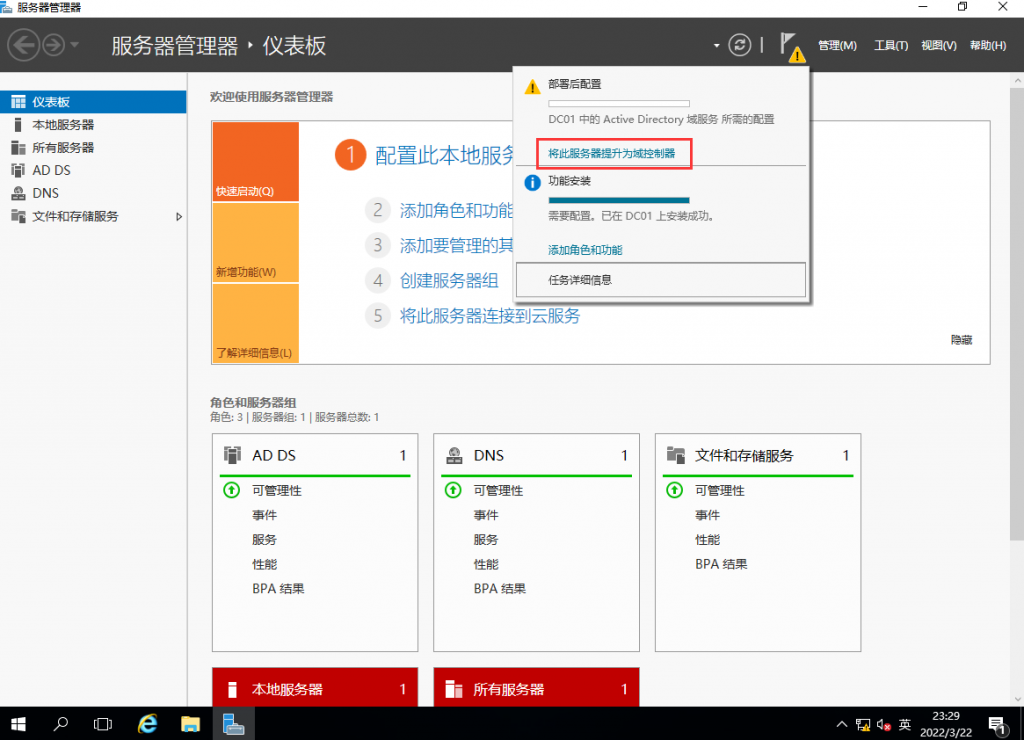Click the DNS tile icon
1024x740 pixels.
click(454, 455)
